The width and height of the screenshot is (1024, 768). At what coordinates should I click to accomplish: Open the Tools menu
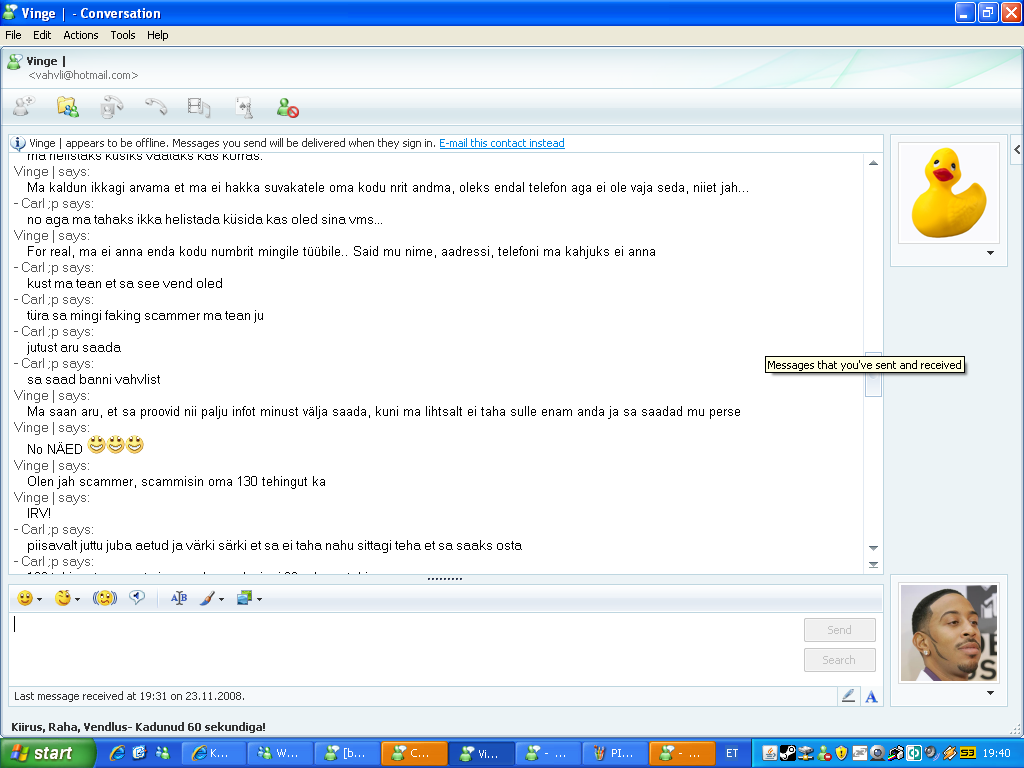pyautogui.click(x=122, y=34)
